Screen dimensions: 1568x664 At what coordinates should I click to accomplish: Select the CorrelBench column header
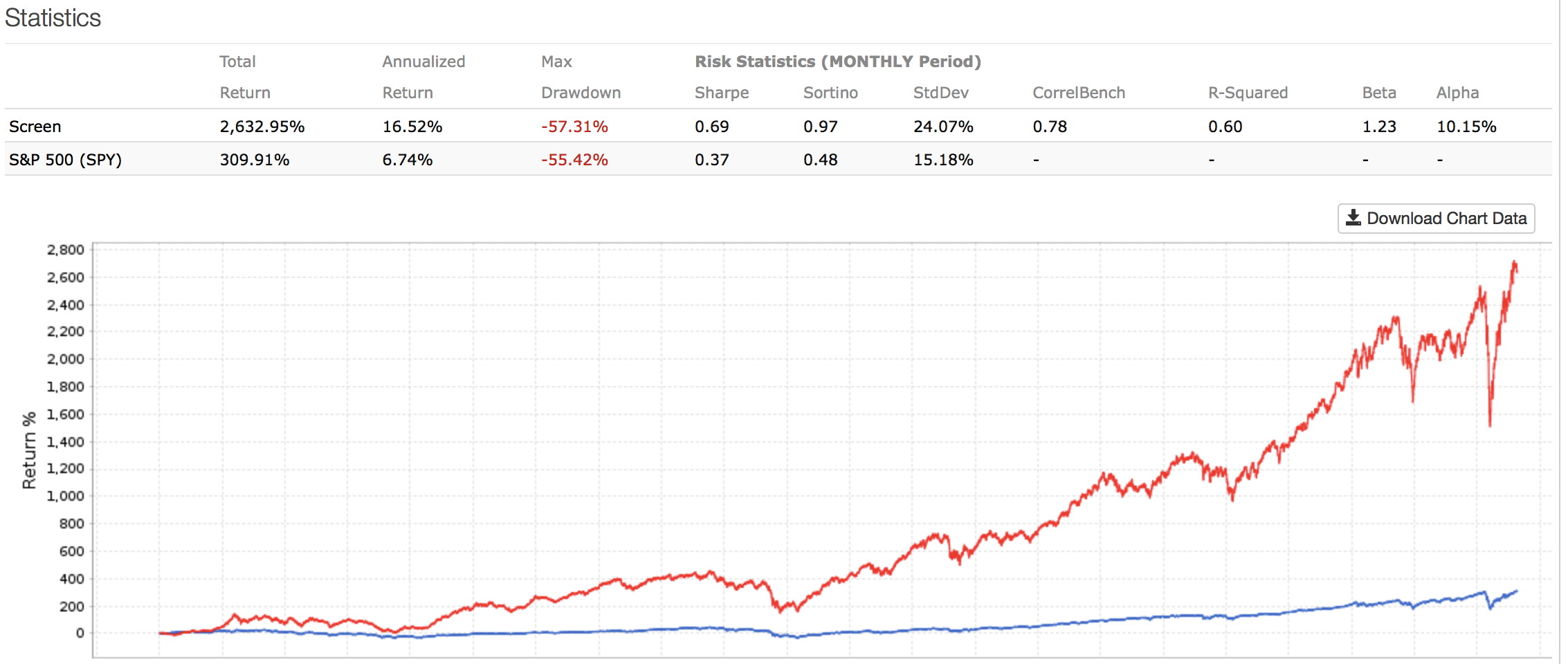[x=1078, y=93]
